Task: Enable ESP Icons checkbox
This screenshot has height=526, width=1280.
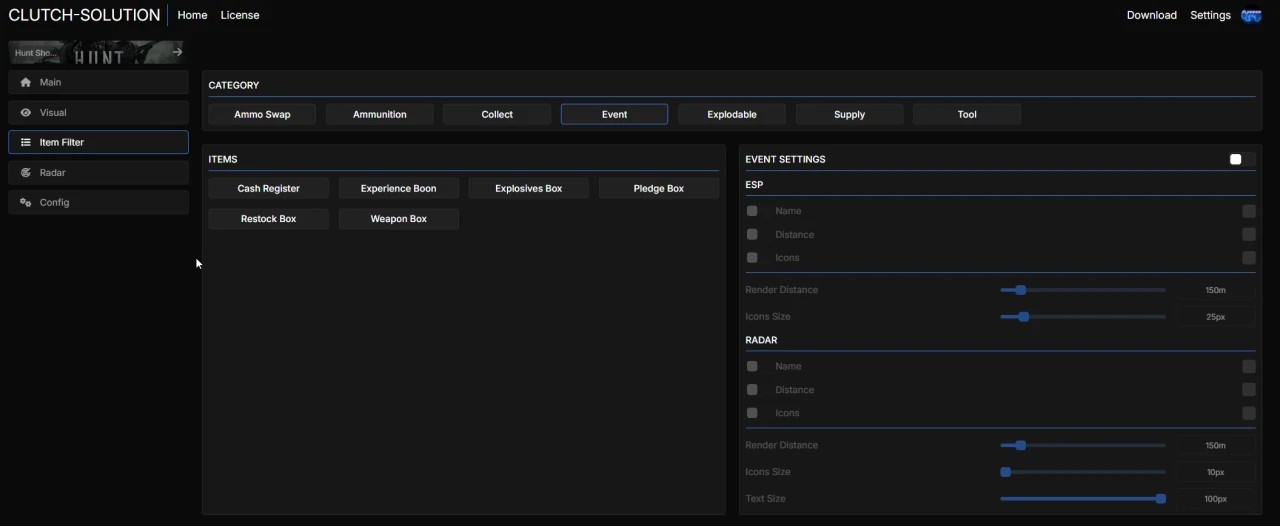Action: pos(752,257)
